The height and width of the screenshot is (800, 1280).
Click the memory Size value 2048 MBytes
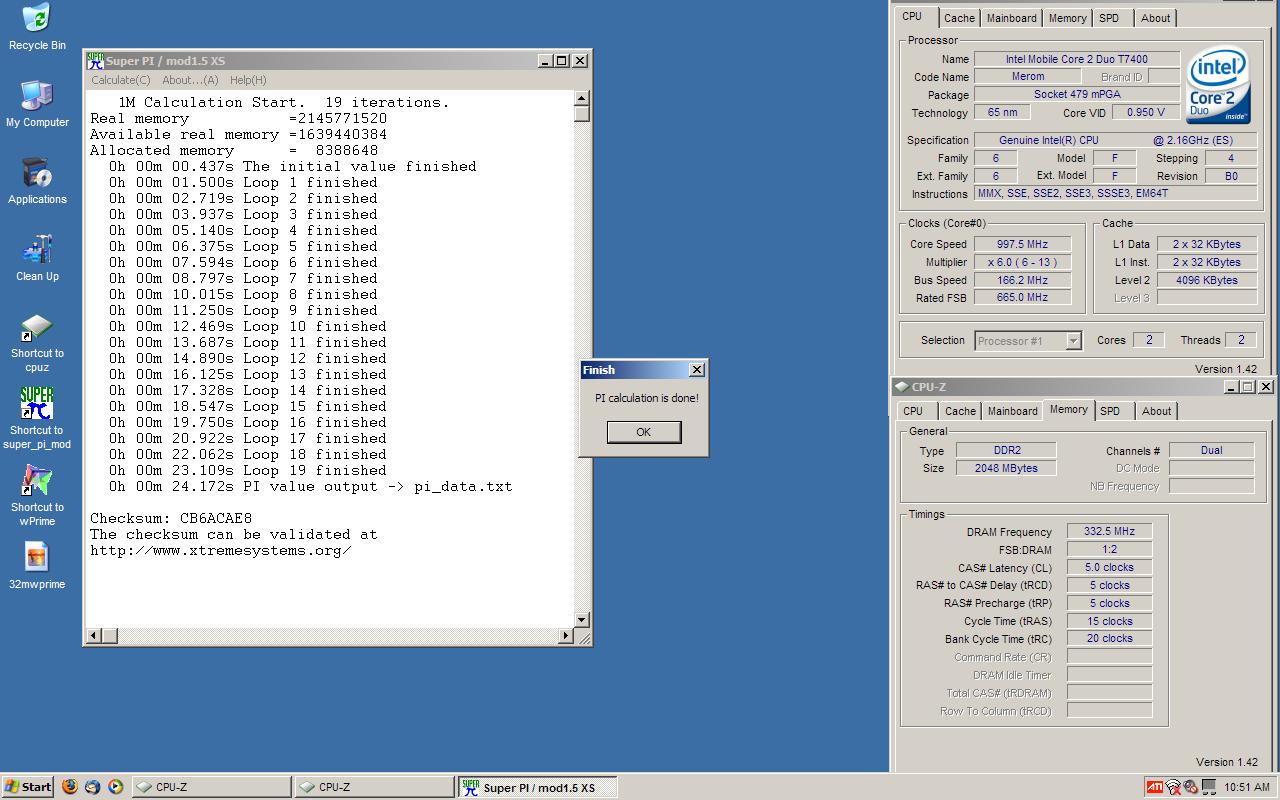[1005, 468]
